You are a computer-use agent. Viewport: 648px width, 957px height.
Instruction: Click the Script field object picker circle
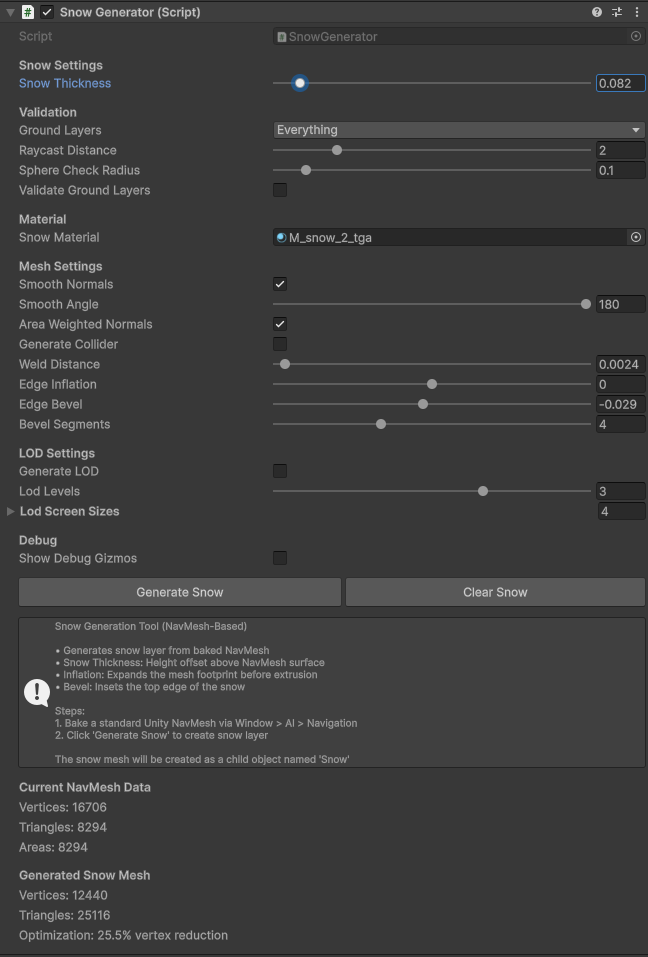[x=634, y=36]
